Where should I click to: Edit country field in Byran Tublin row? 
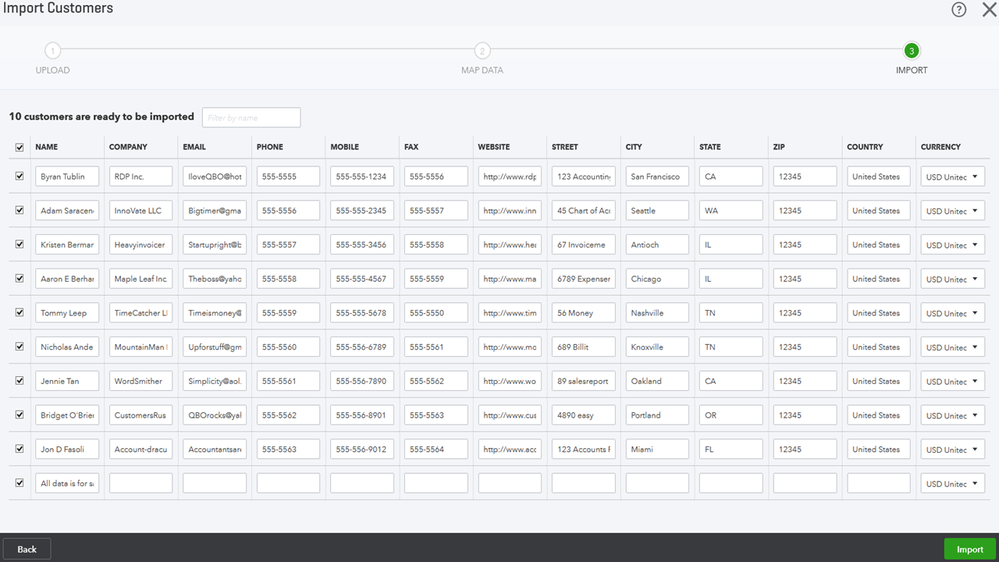(x=879, y=177)
